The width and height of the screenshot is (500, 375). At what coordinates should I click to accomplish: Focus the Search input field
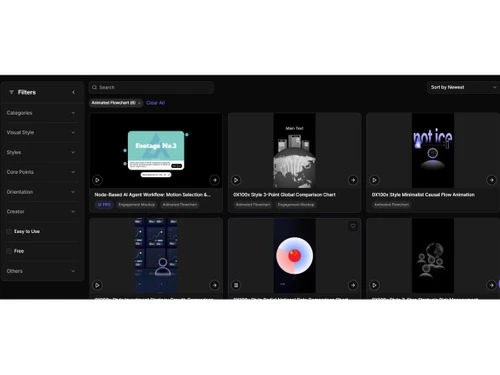click(x=151, y=87)
